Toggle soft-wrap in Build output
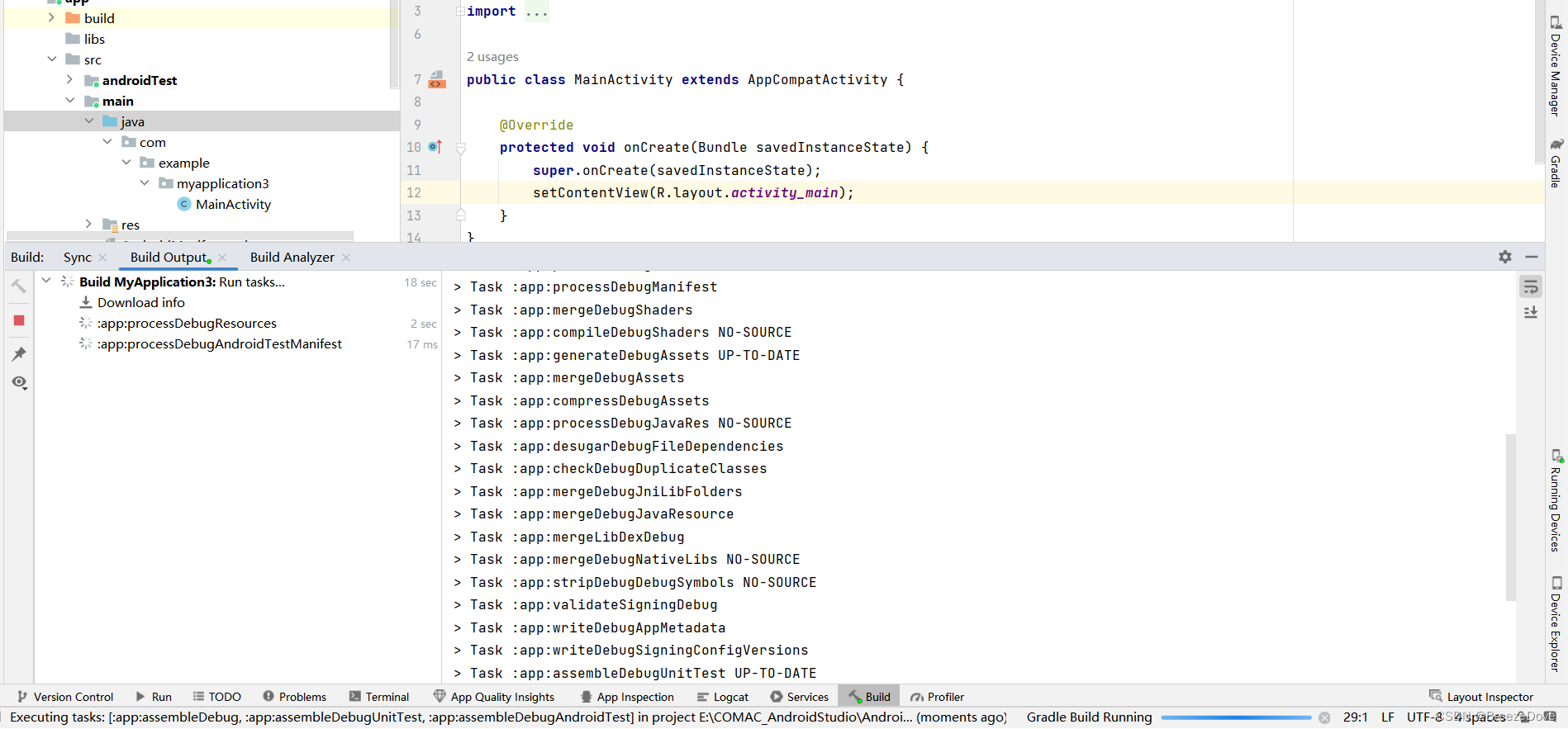The height and width of the screenshot is (729, 1568). pyautogui.click(x=1531, y=286)
